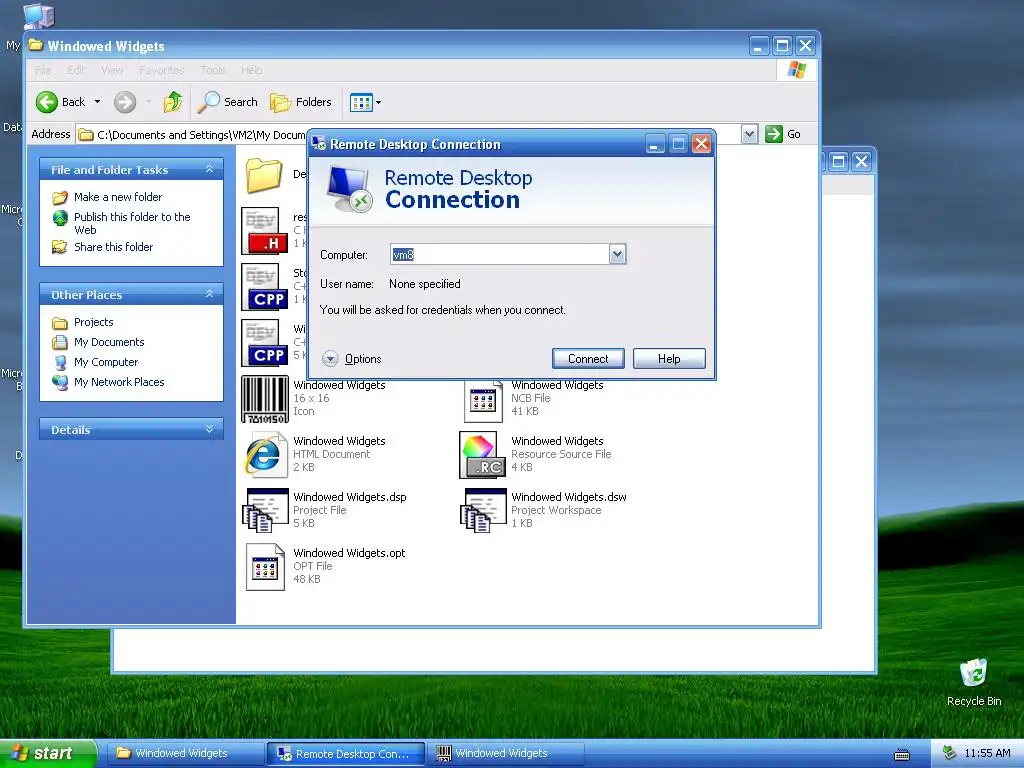Click Make a new folder link
The width and height of the screenshot is (1024, 768).
[118, 197]
